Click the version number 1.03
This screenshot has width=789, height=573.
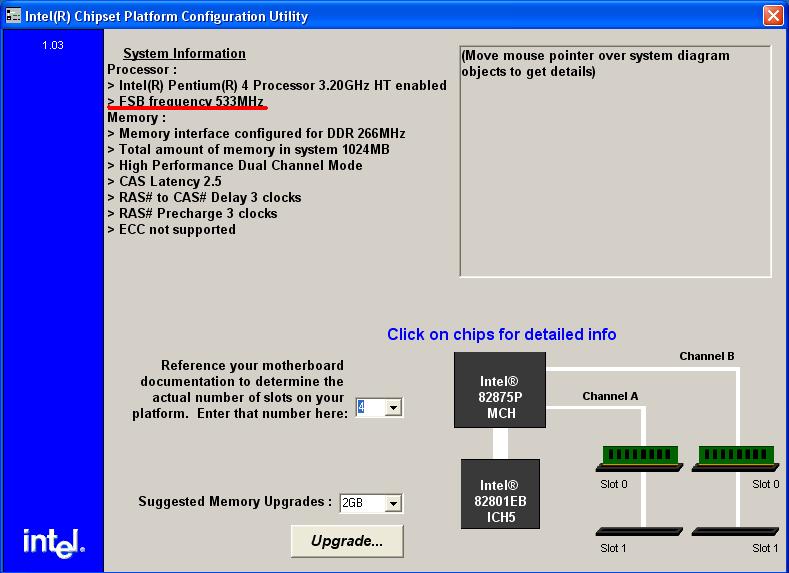coord(53,45)
